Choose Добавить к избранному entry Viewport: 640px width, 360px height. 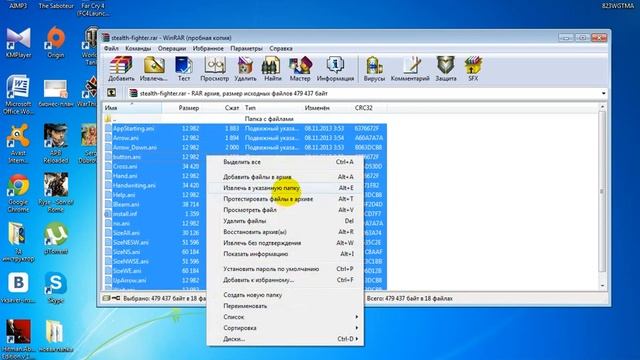285,280
